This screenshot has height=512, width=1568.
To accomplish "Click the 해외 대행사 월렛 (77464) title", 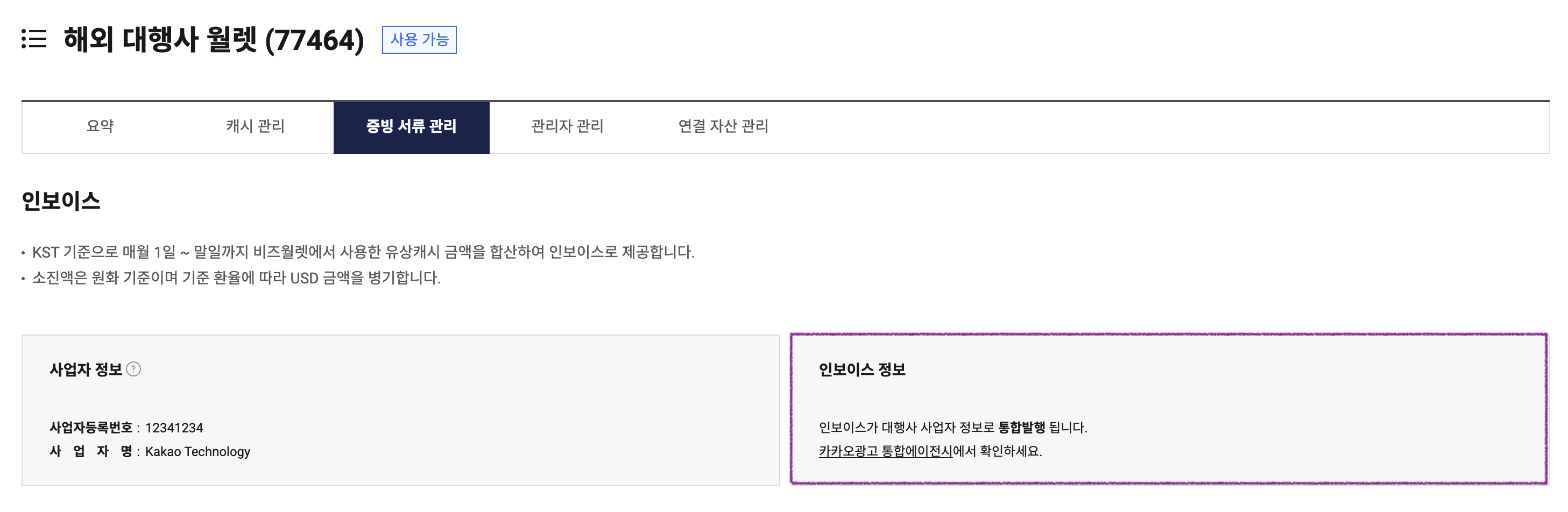I will [x=214, y=40].
